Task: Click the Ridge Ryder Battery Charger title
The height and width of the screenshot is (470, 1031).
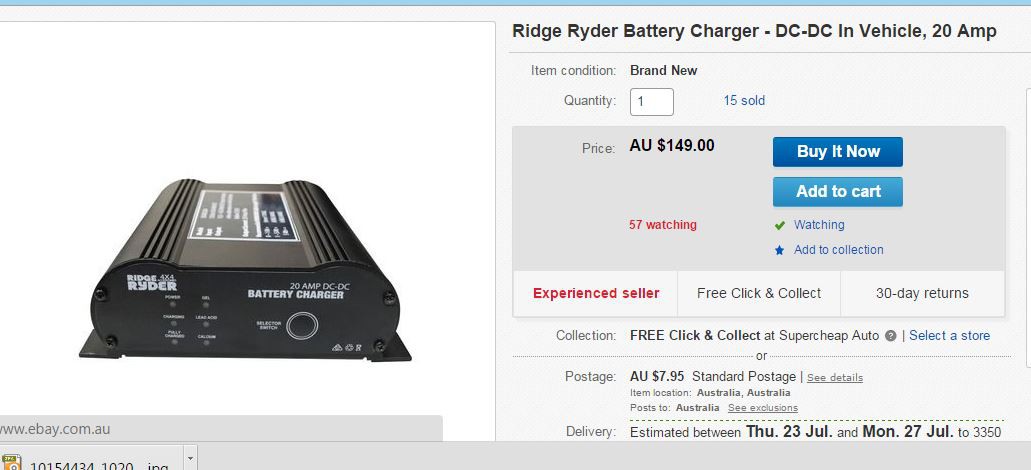Action: pyautogui.click(x=754, y=31)
